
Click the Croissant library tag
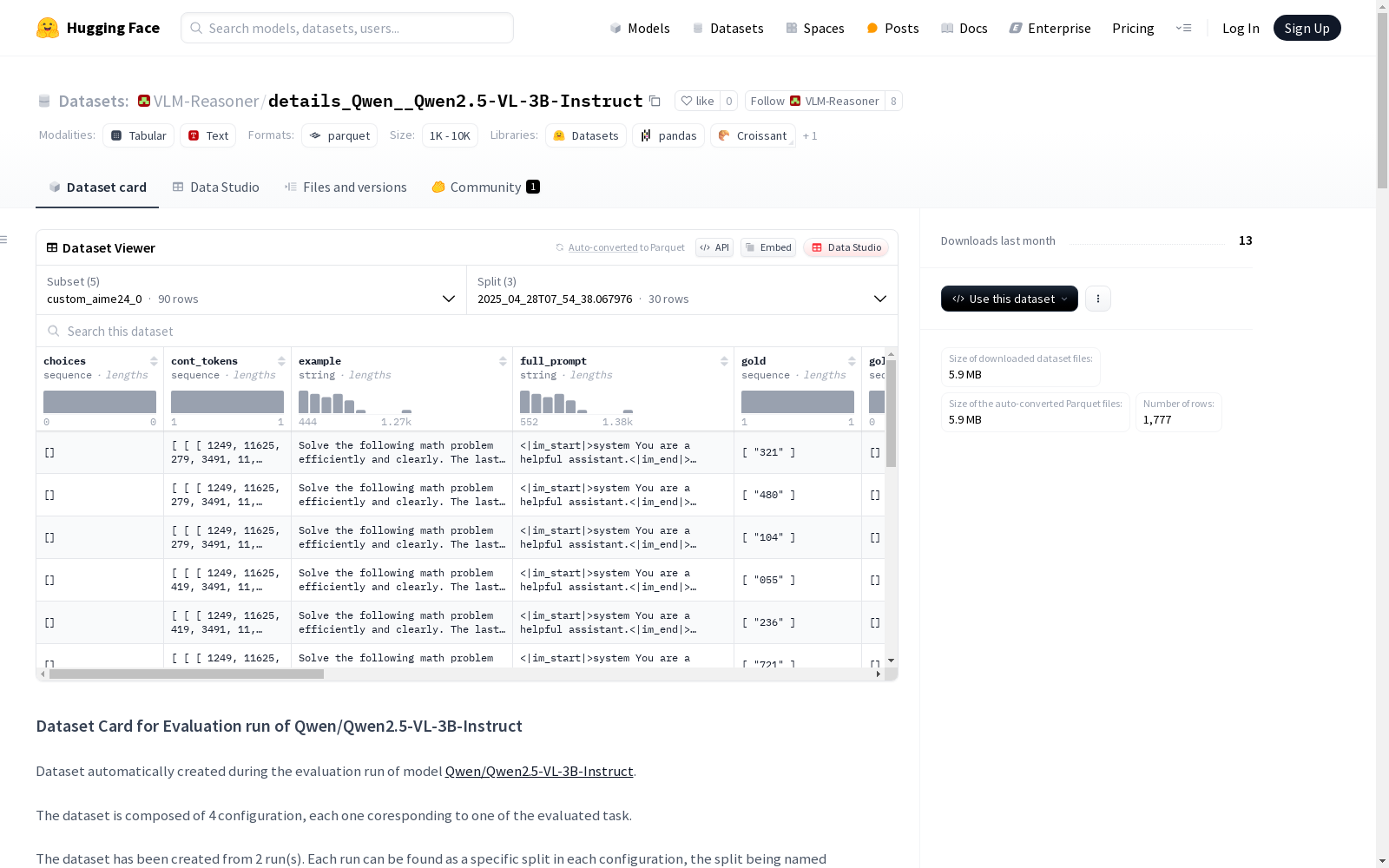[x=753, y=135]
